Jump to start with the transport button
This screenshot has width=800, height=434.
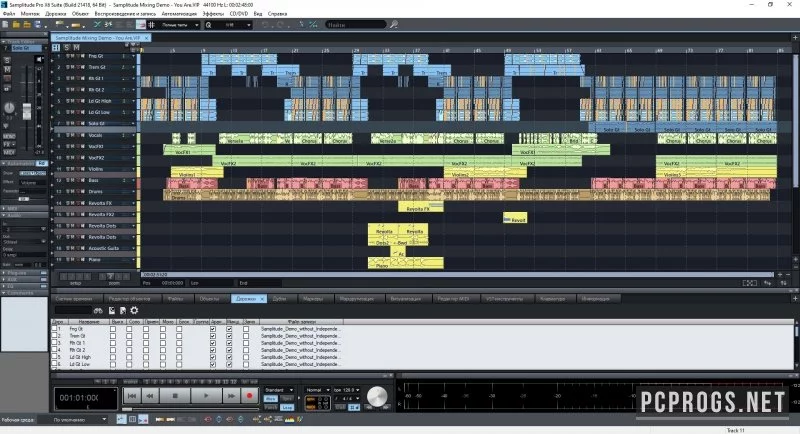pyautogui.click(x=132, y=396)
